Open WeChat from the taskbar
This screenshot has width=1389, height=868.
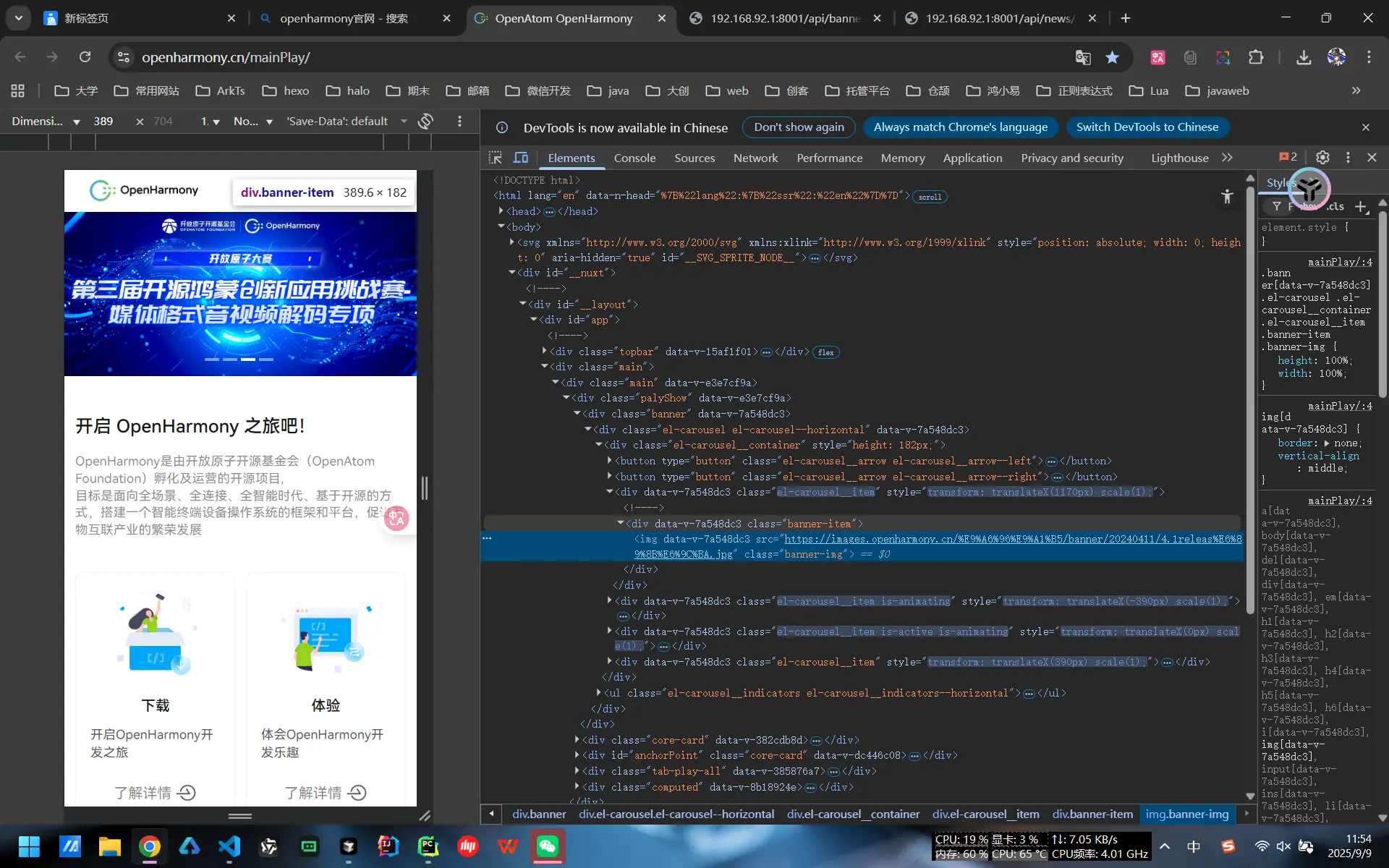548,846
